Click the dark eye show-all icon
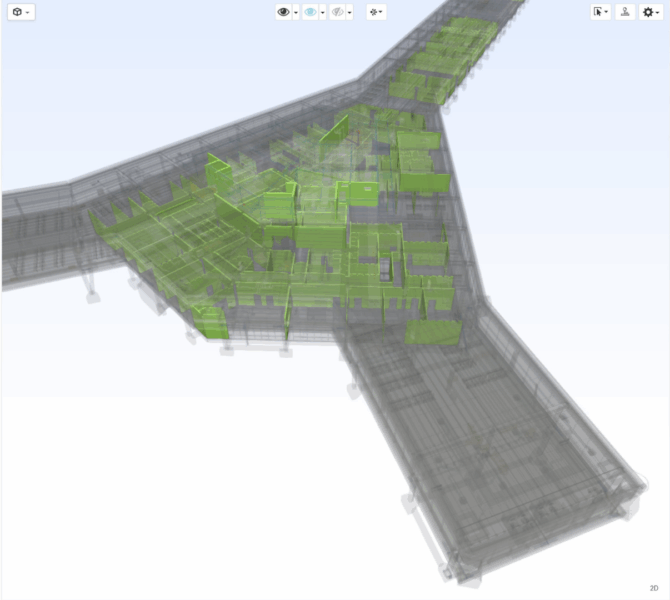 tap(284, 12)
